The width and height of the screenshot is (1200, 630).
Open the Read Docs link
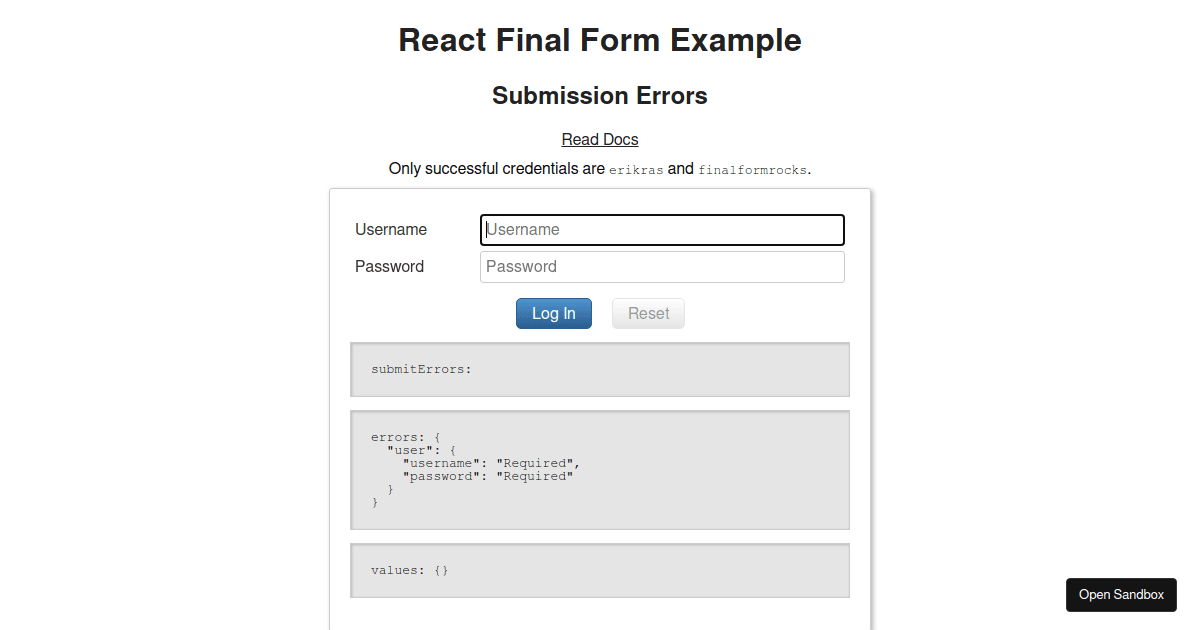(599, 139)
